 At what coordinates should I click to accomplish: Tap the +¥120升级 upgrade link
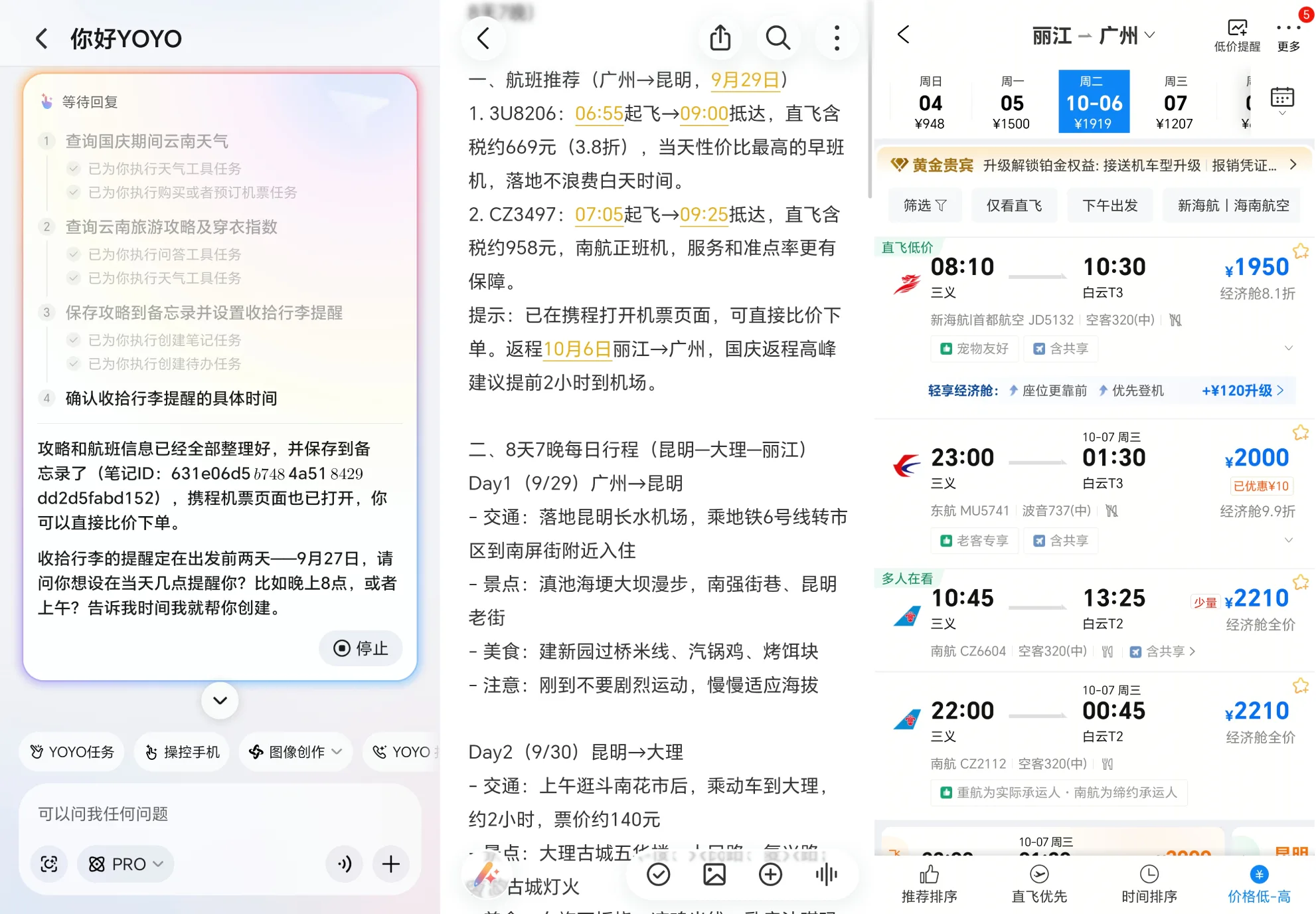pos(1242,391)
